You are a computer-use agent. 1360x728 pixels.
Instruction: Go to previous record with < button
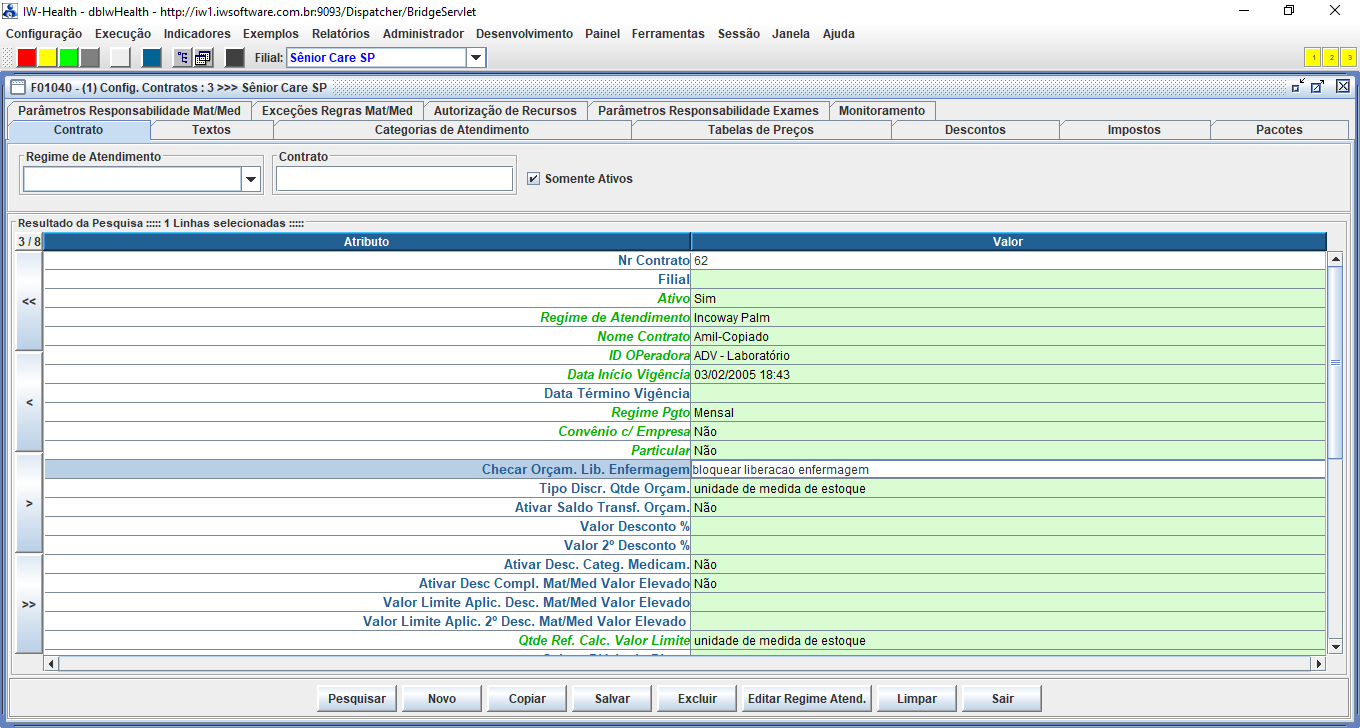click(x=29, y=402)
